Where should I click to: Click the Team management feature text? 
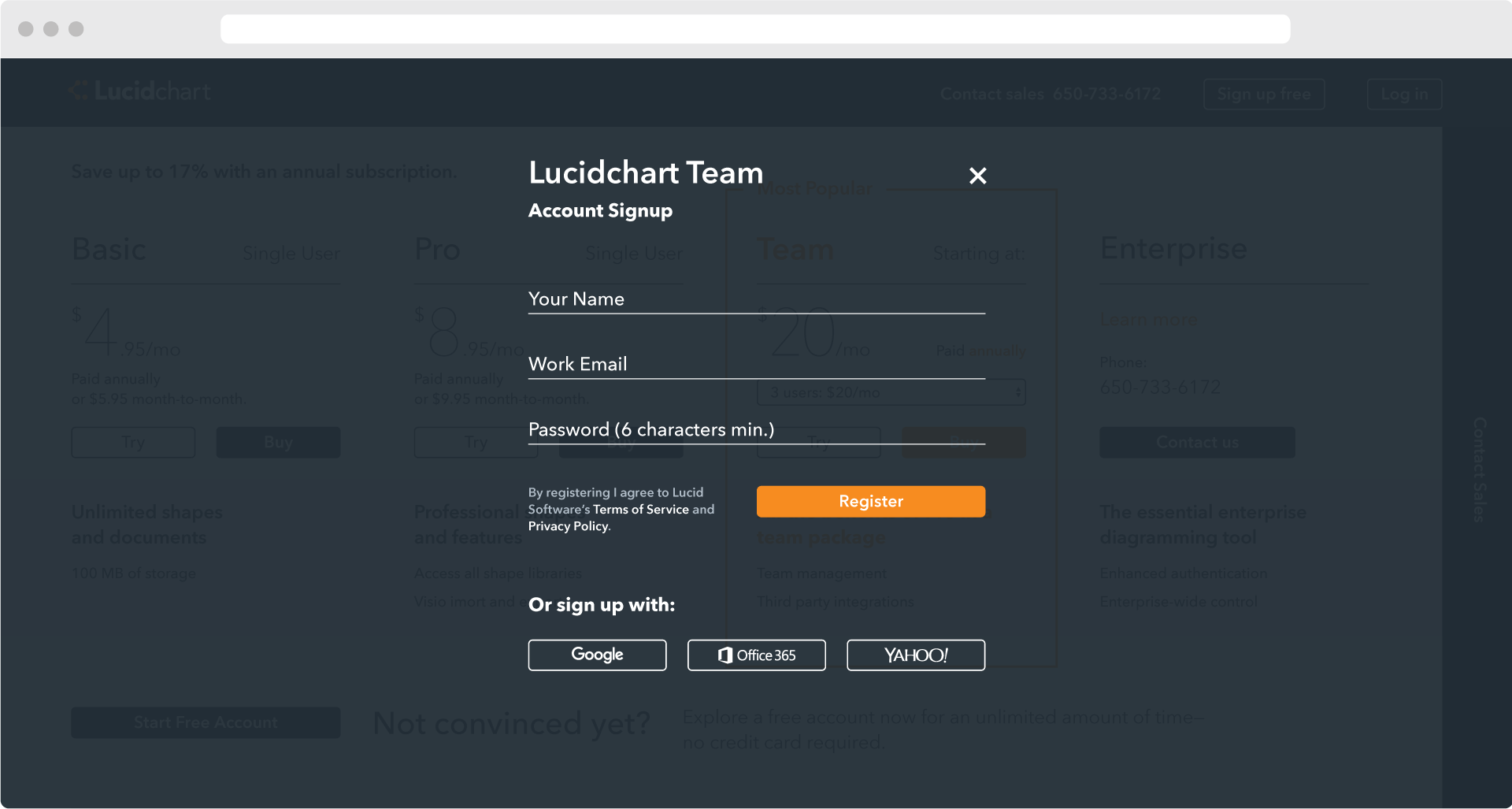(821, 573)
